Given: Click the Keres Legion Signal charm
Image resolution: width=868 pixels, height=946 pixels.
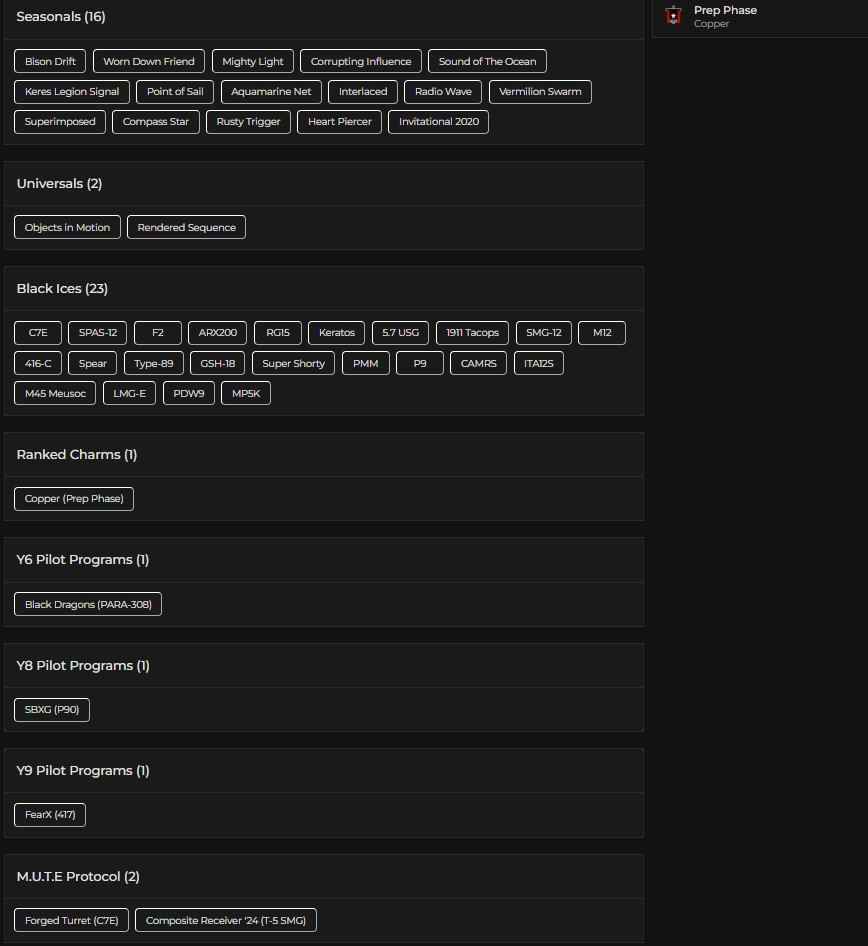Looking at the screenshot, I should click(71, 91).
